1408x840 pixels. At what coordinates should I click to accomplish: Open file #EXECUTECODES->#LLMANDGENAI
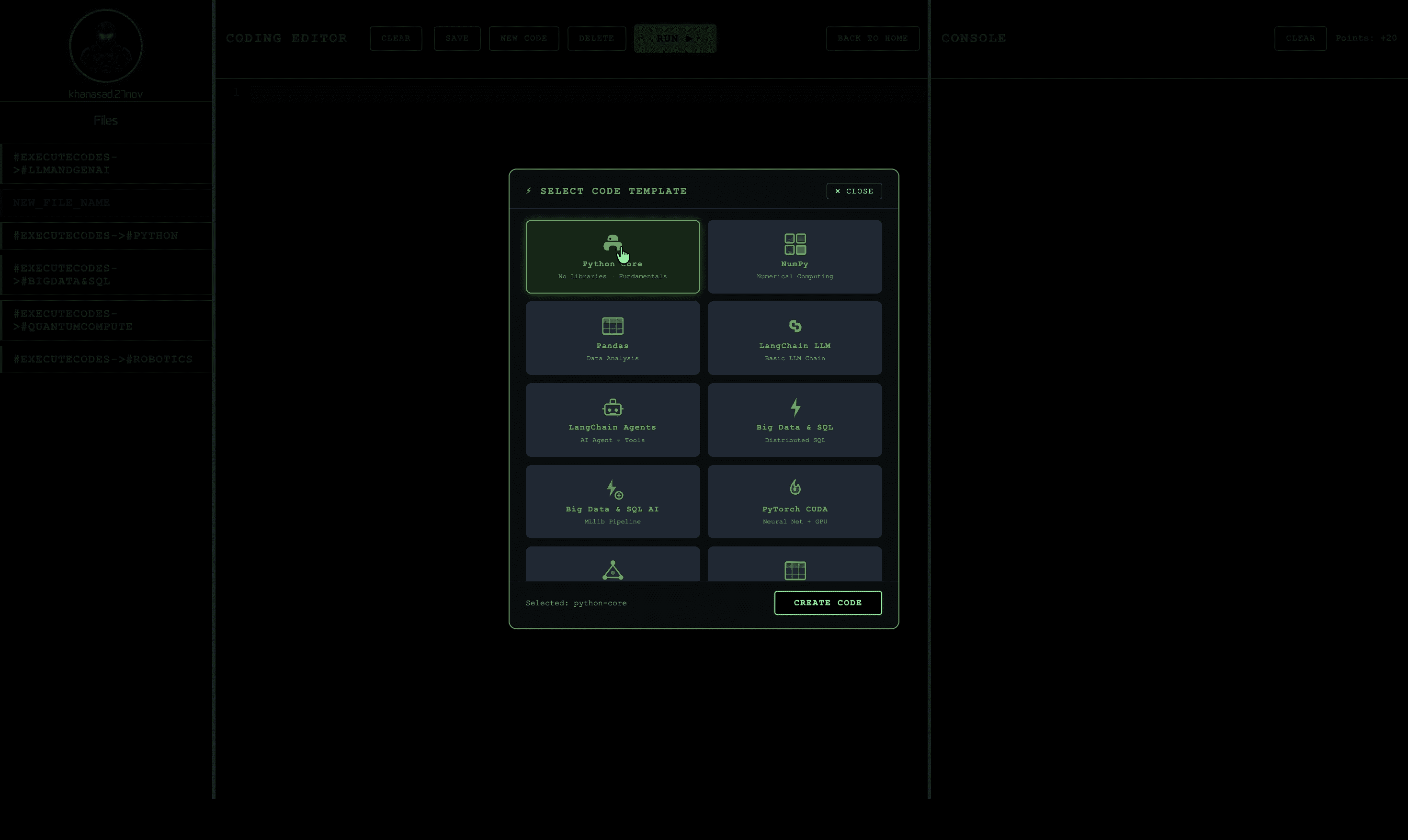click(x=106, y=164)
